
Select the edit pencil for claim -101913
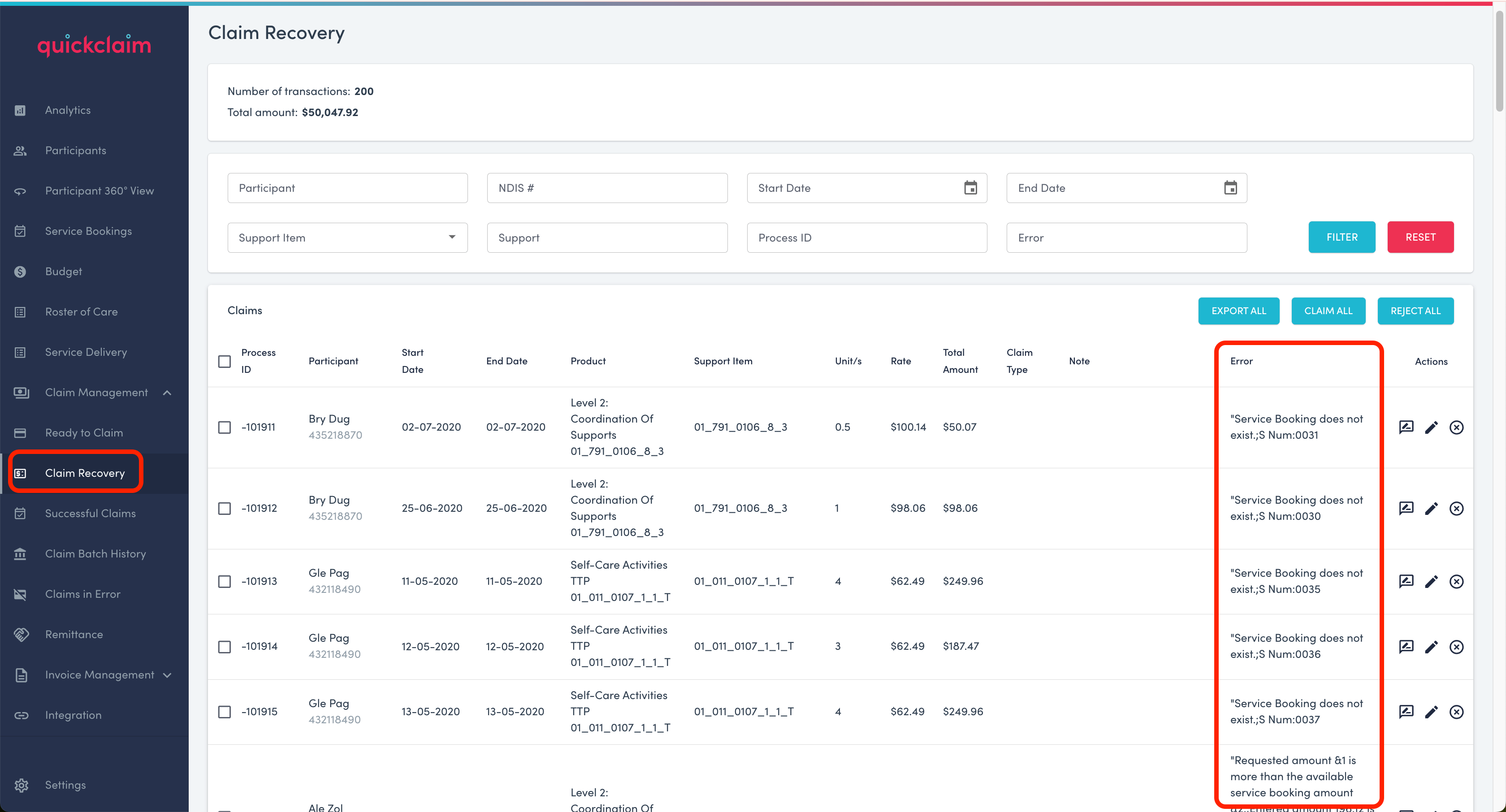pyautogui.click(x=1432, y=581)
